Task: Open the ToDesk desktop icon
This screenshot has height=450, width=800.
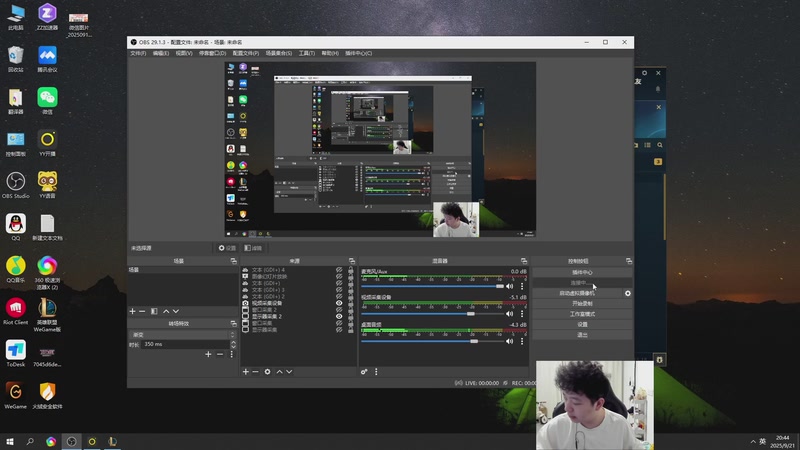Action: tap(16, 354)
